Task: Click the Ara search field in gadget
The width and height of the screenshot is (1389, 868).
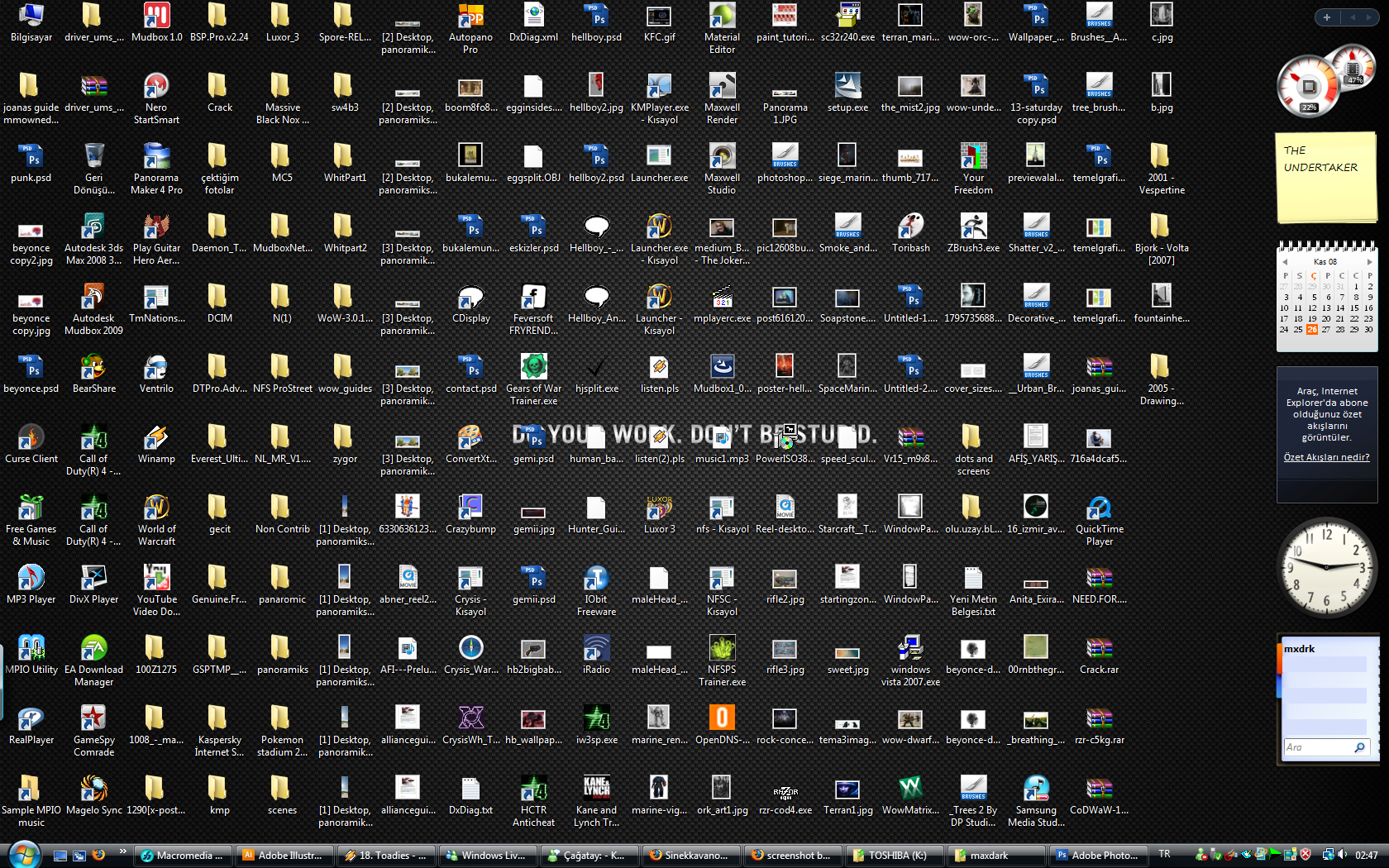Action: (1319, 747)
